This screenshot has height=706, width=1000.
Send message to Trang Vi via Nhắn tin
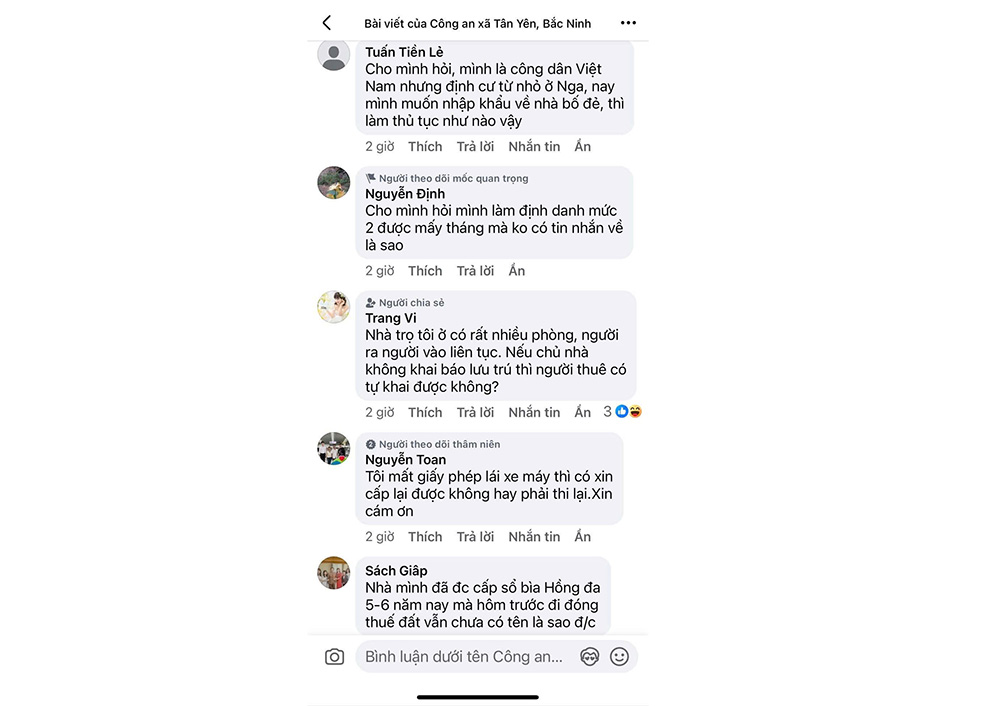coord(534,413)
